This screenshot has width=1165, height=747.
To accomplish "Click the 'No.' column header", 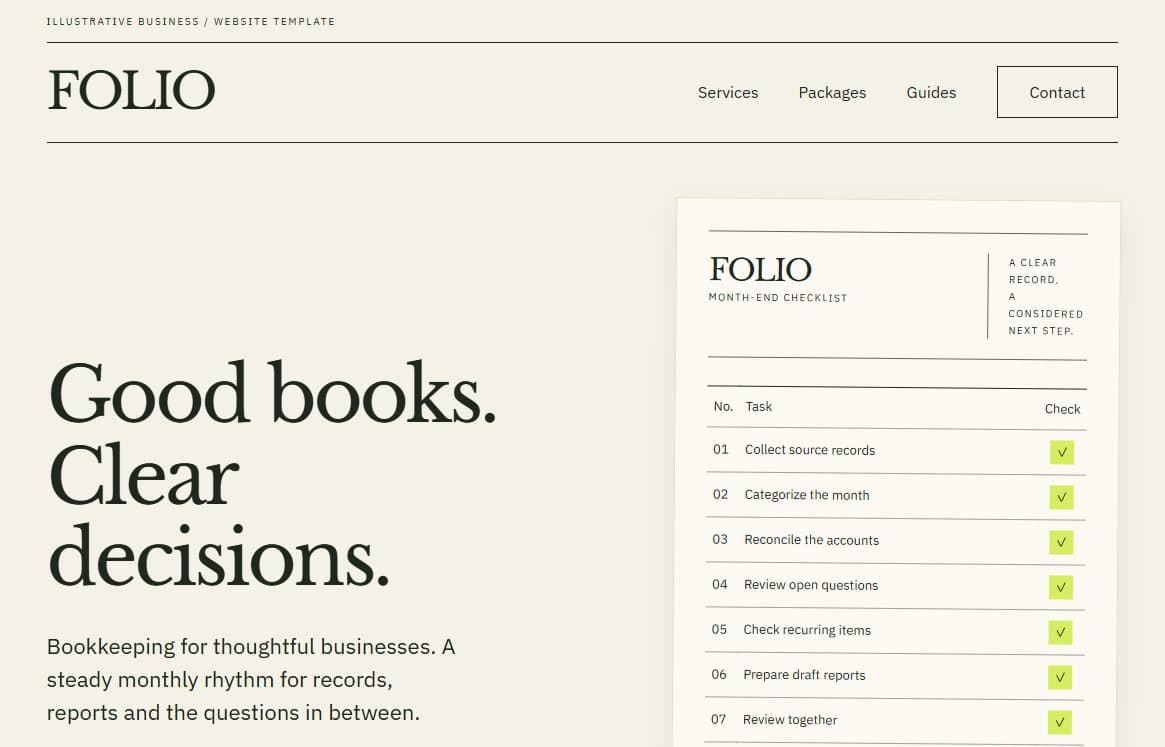I will [723, 407].
